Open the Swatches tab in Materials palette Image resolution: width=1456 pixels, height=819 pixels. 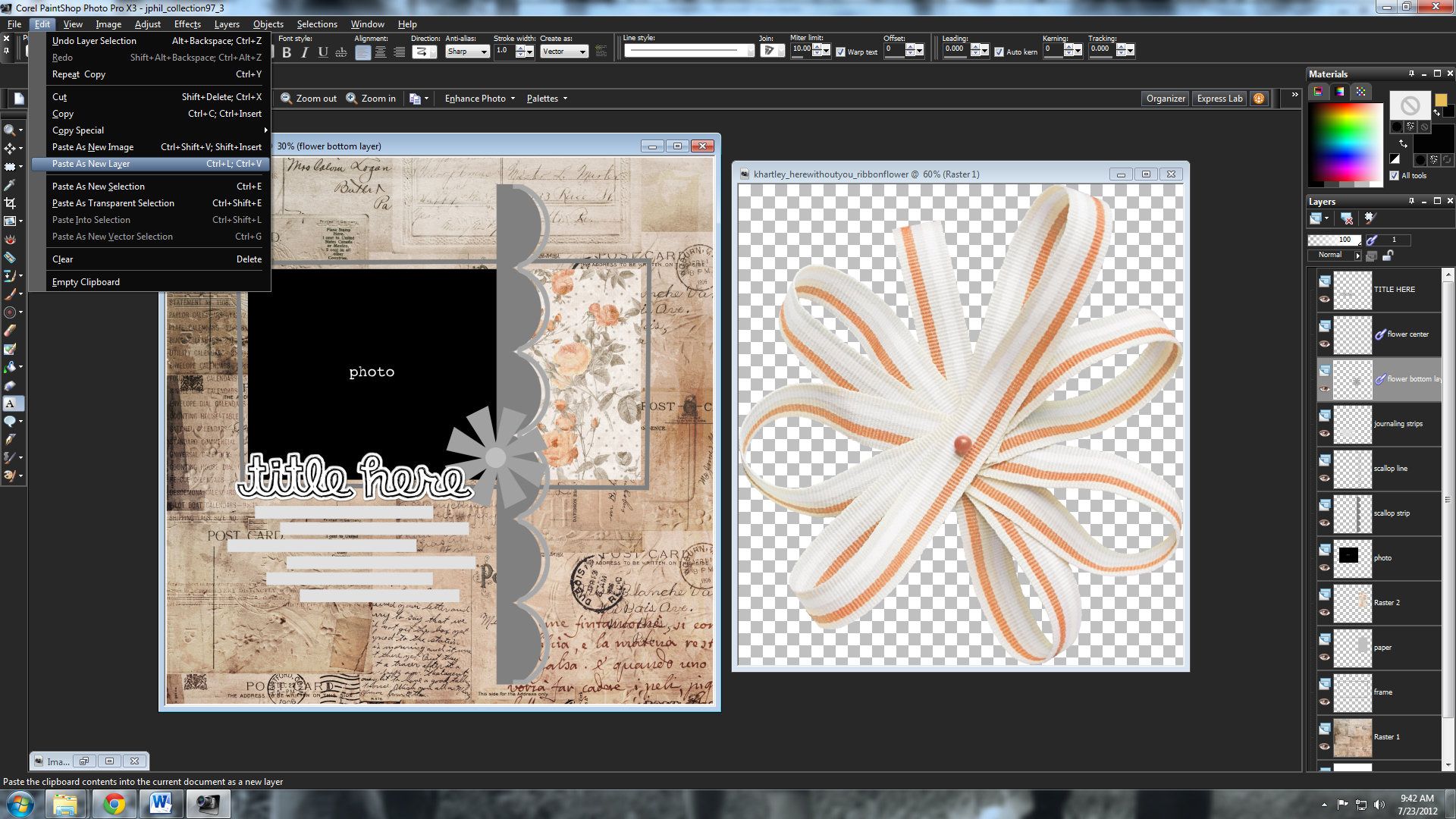coord(1361,91)
